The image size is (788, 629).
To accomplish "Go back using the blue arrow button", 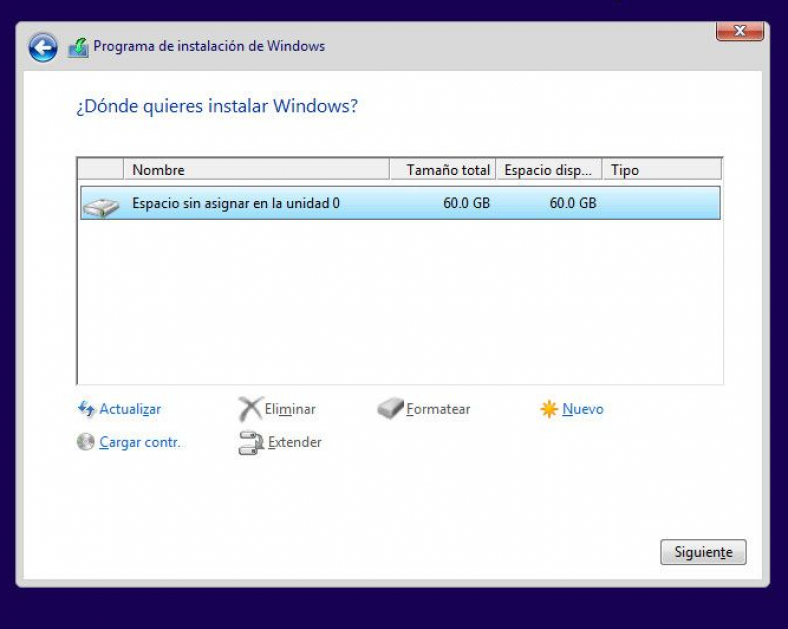I will 43,48.
